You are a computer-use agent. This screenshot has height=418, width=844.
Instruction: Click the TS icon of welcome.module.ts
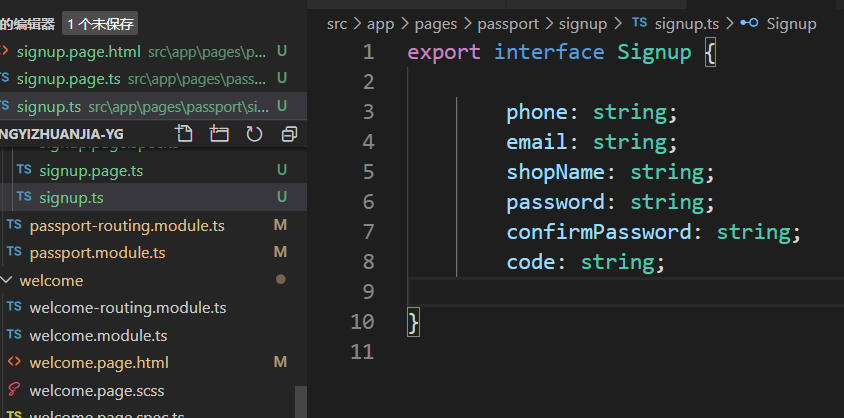(x=15, y=335)
